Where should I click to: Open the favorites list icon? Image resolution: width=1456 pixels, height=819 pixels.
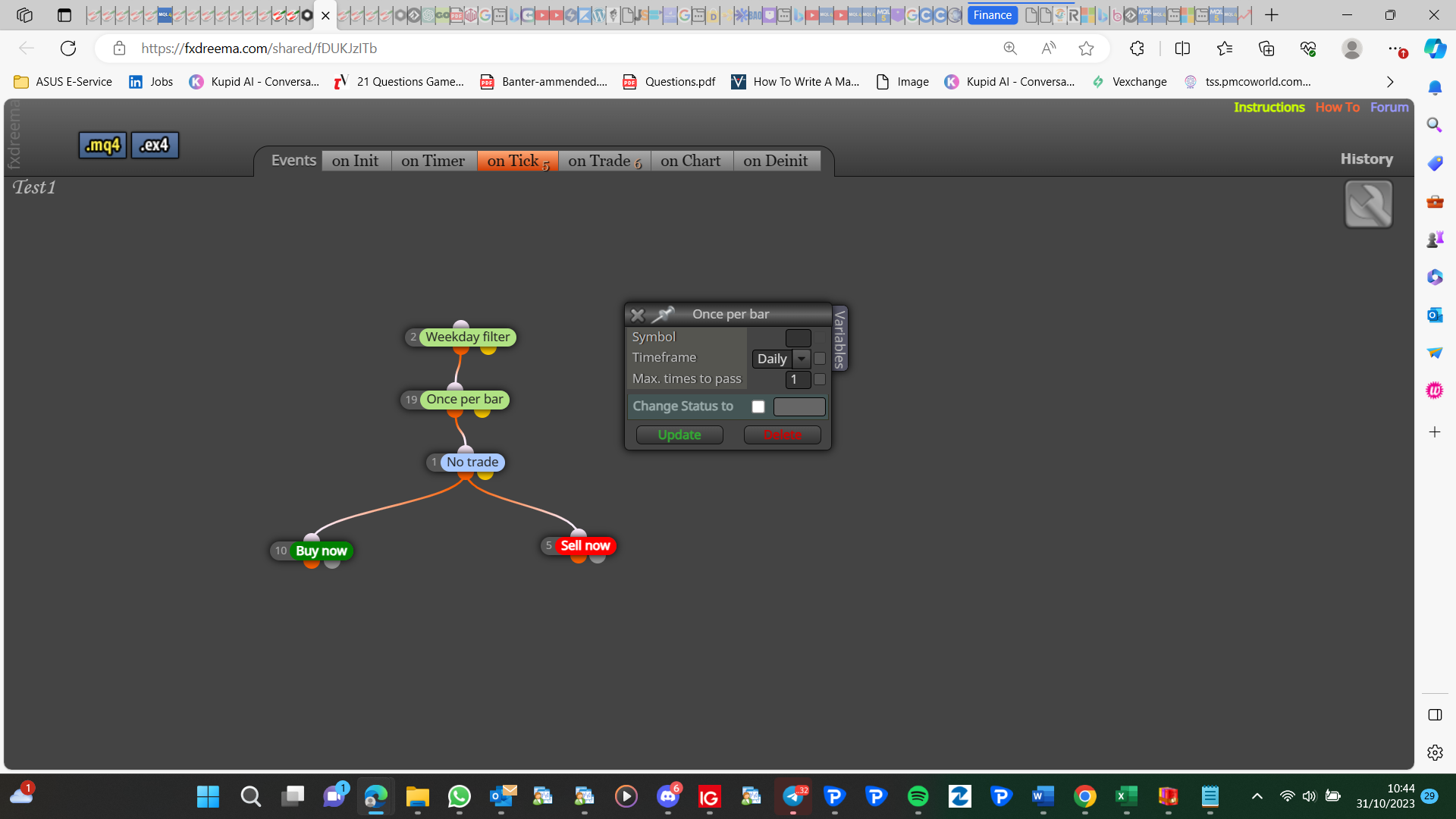click(1225, 49)
